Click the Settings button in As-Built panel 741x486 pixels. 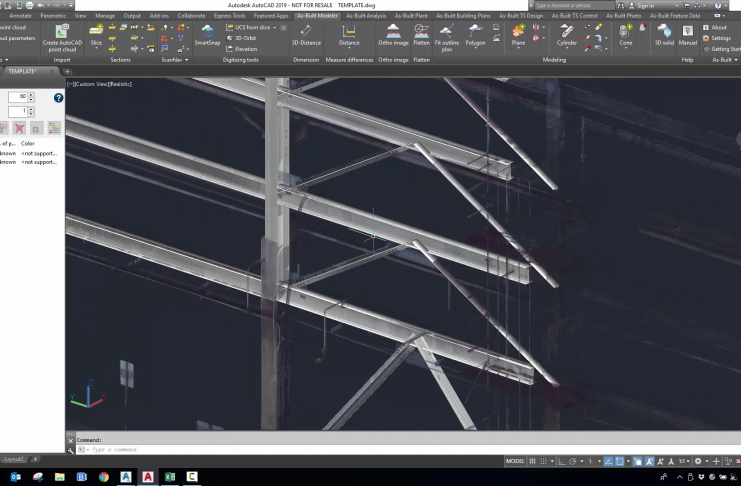719,38
